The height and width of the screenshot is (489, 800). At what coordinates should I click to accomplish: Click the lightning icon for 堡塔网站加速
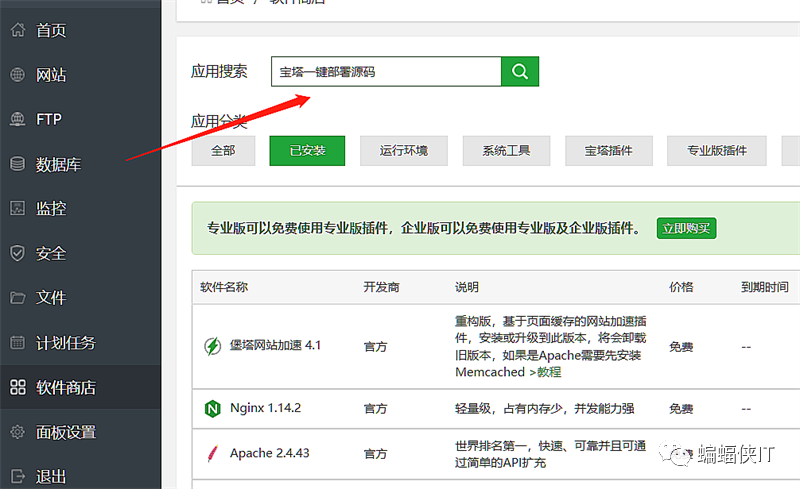(x=212, y=346)
